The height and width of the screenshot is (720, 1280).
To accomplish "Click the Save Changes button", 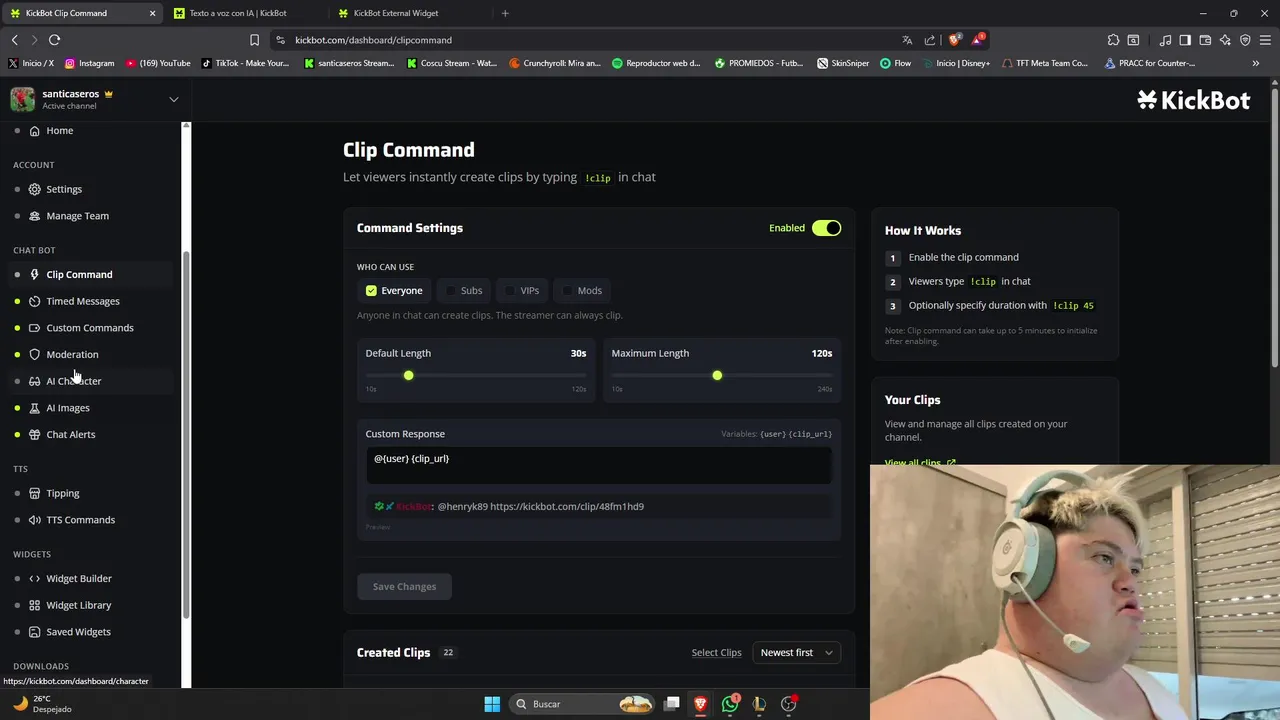I will click(404, 587).
